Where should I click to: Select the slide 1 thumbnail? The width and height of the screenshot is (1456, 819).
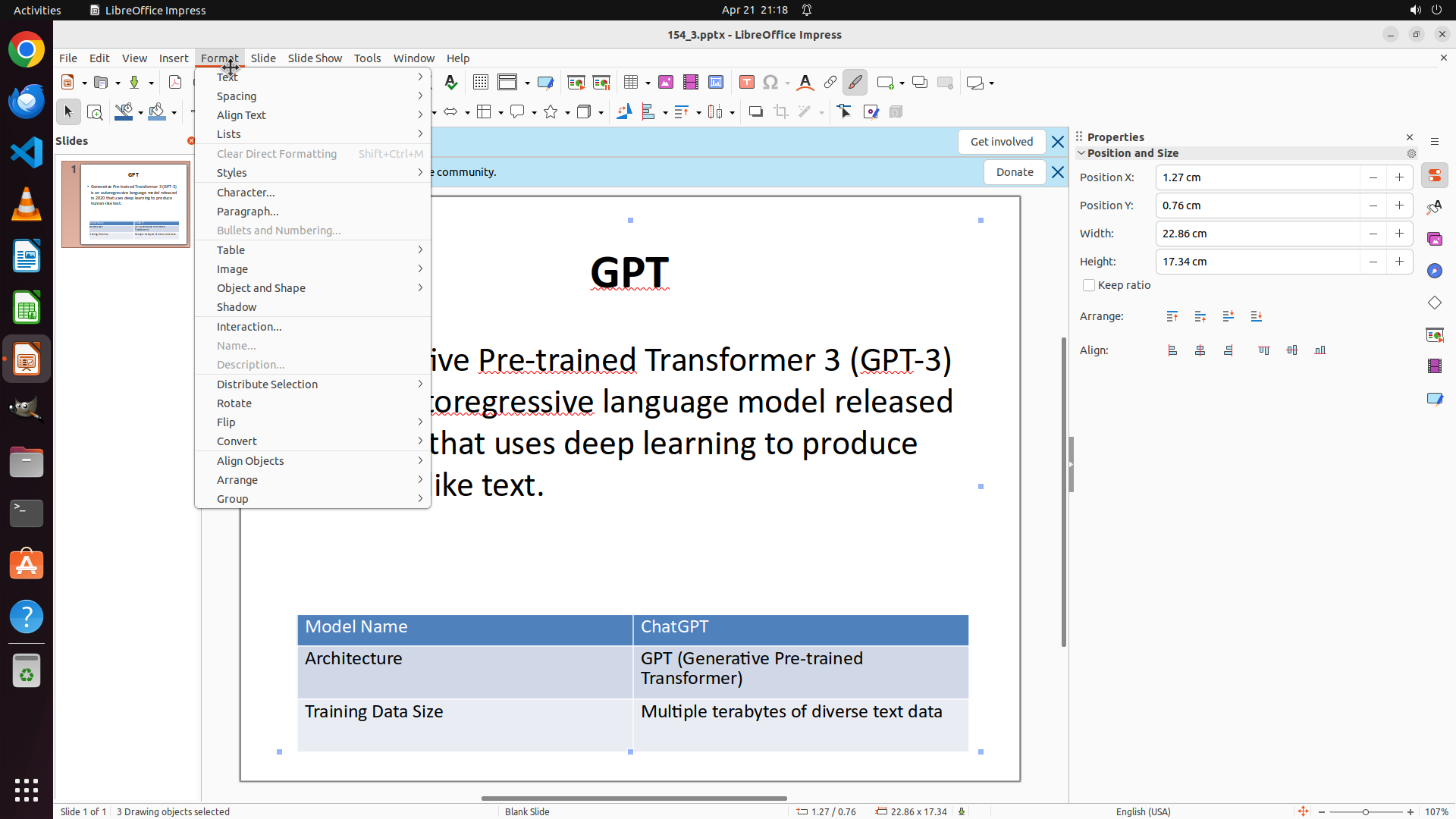pos(133,204)
